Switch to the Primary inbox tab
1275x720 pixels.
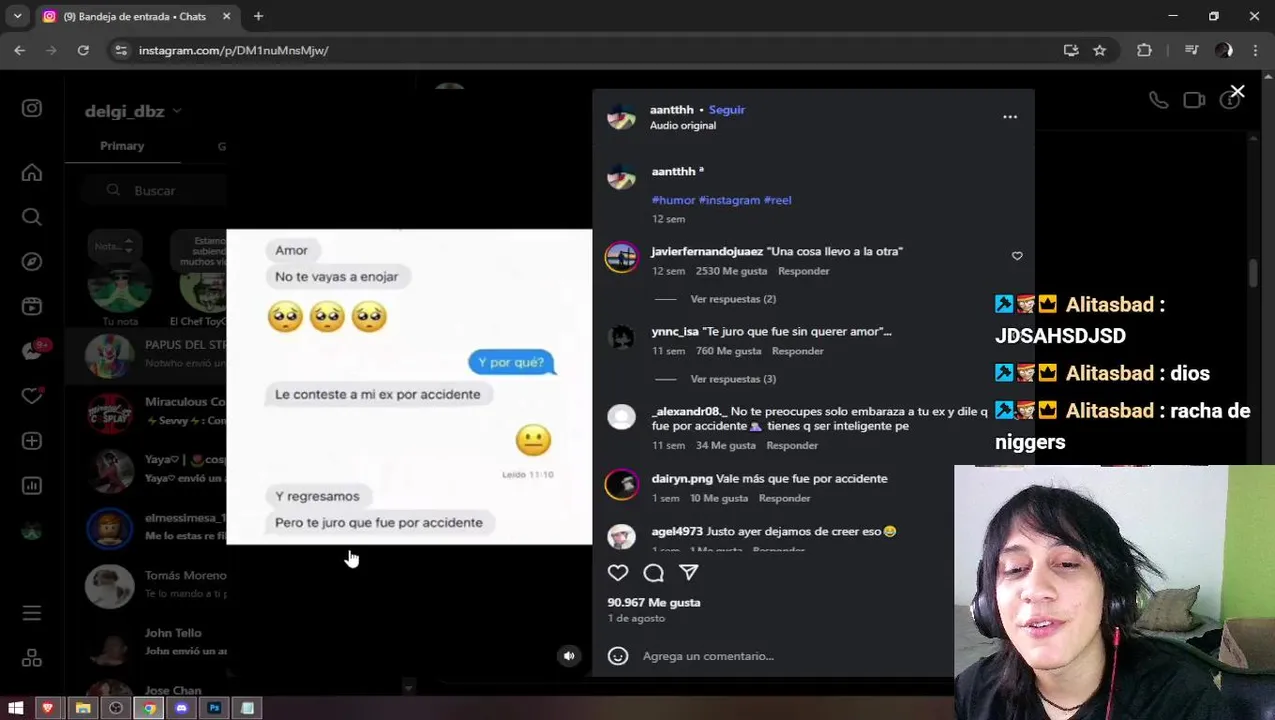point(122,146)
